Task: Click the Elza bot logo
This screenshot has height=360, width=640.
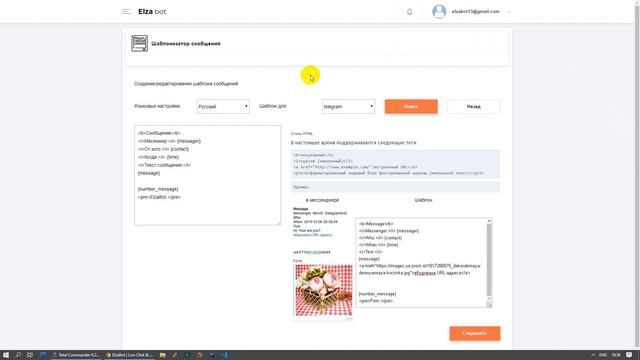Action: (152, 11)
